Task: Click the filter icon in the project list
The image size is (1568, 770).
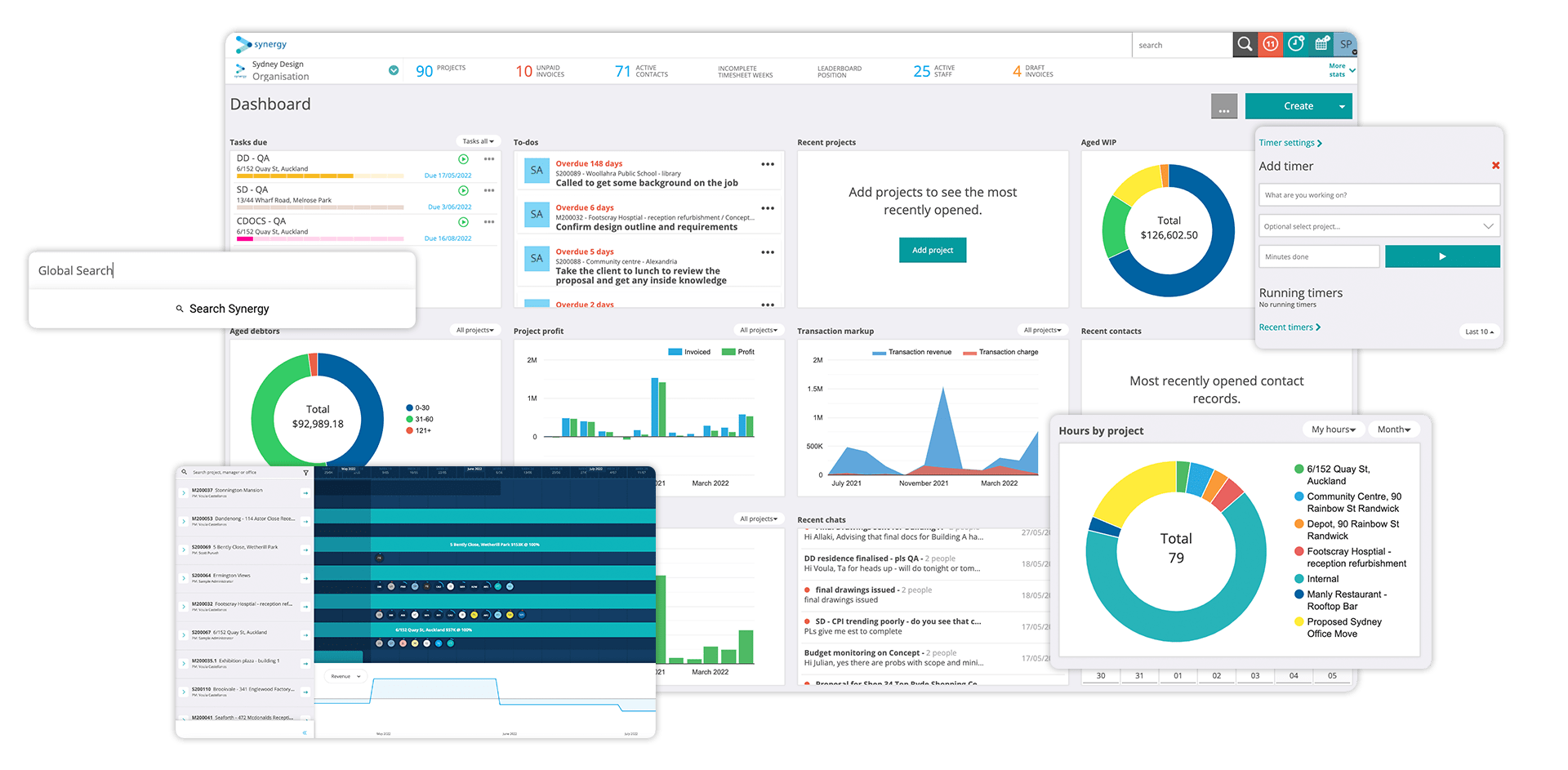Action: pyautogui.click(x=305, y=472)
